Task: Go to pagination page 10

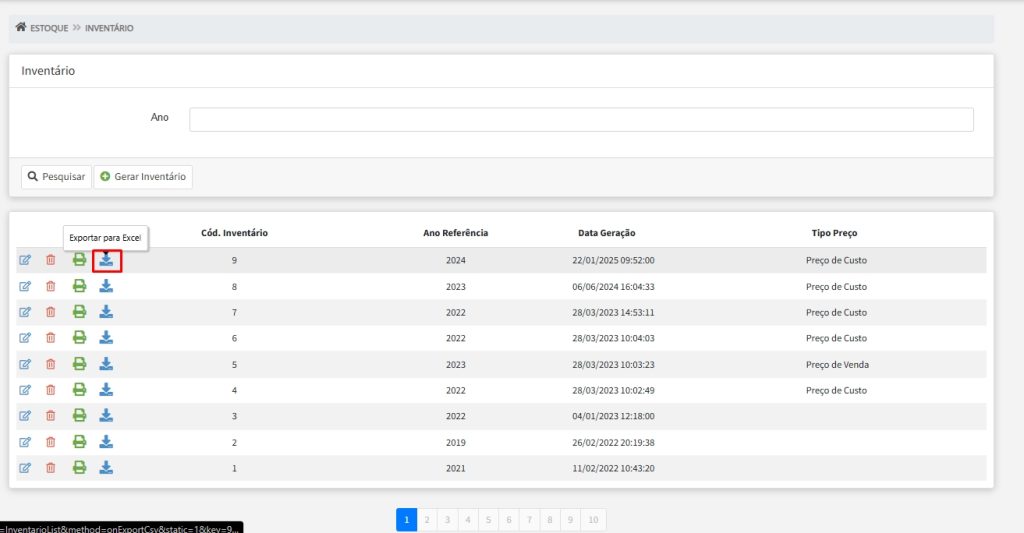Action: pos(593,520)
